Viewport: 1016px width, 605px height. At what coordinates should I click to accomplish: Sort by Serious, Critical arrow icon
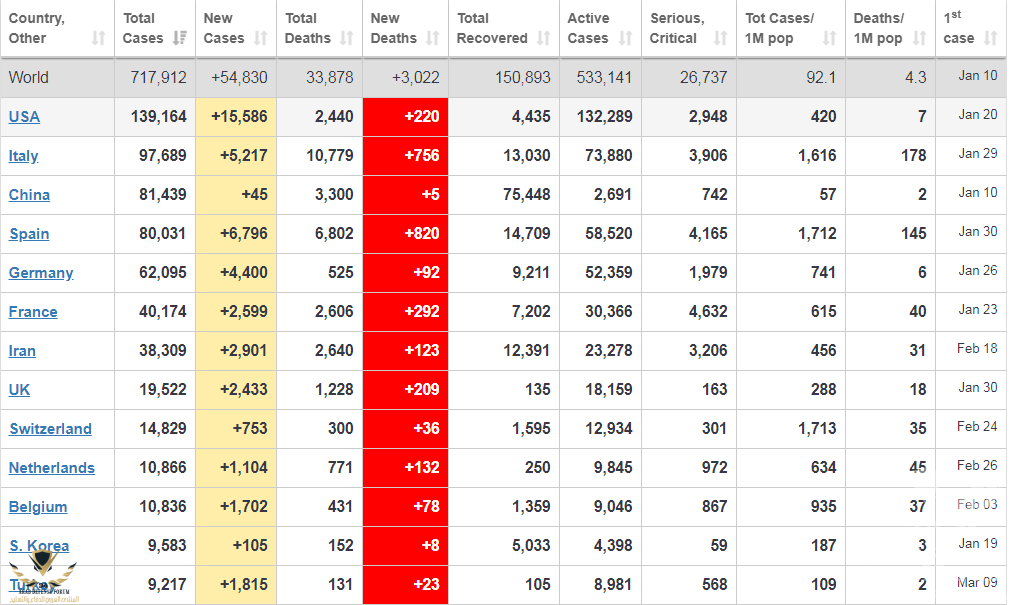click(x=721, y=38)
